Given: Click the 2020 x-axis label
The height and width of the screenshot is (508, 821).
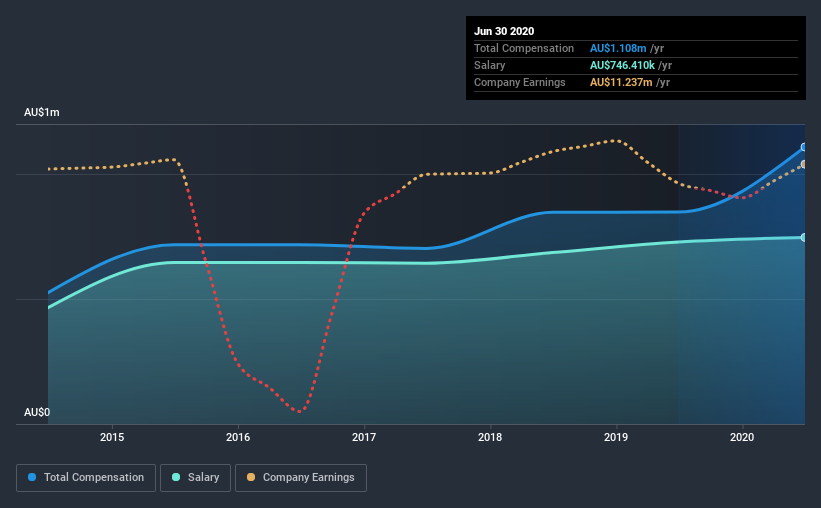Looking at the screenshot, I should pos(742,437).
